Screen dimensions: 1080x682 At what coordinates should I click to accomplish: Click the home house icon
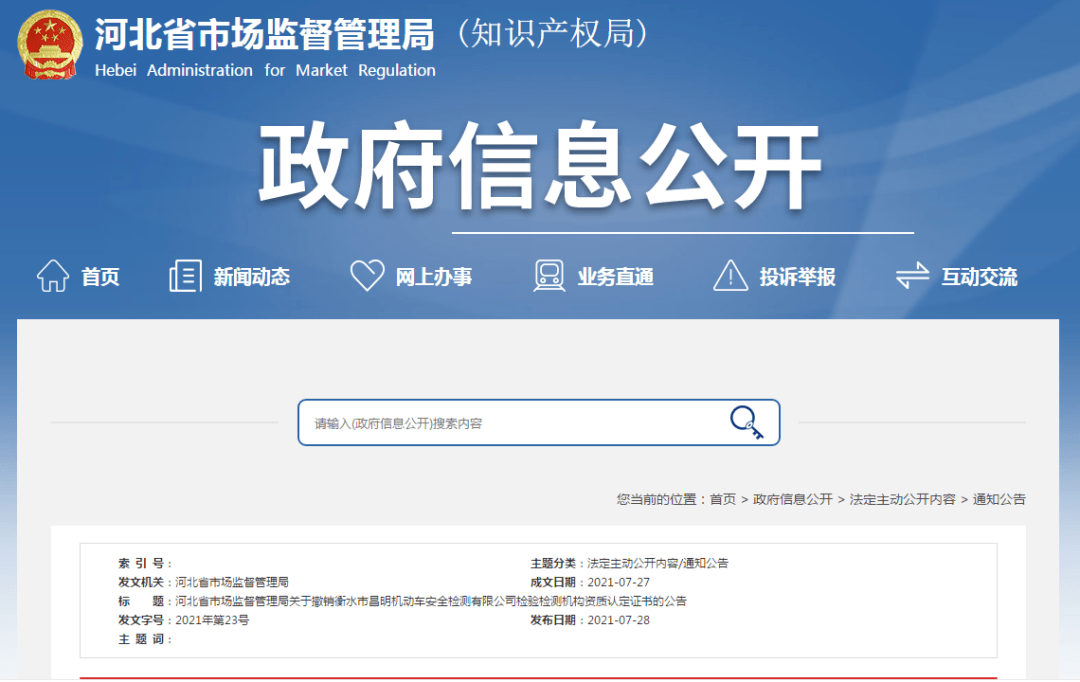click(53, 276)
